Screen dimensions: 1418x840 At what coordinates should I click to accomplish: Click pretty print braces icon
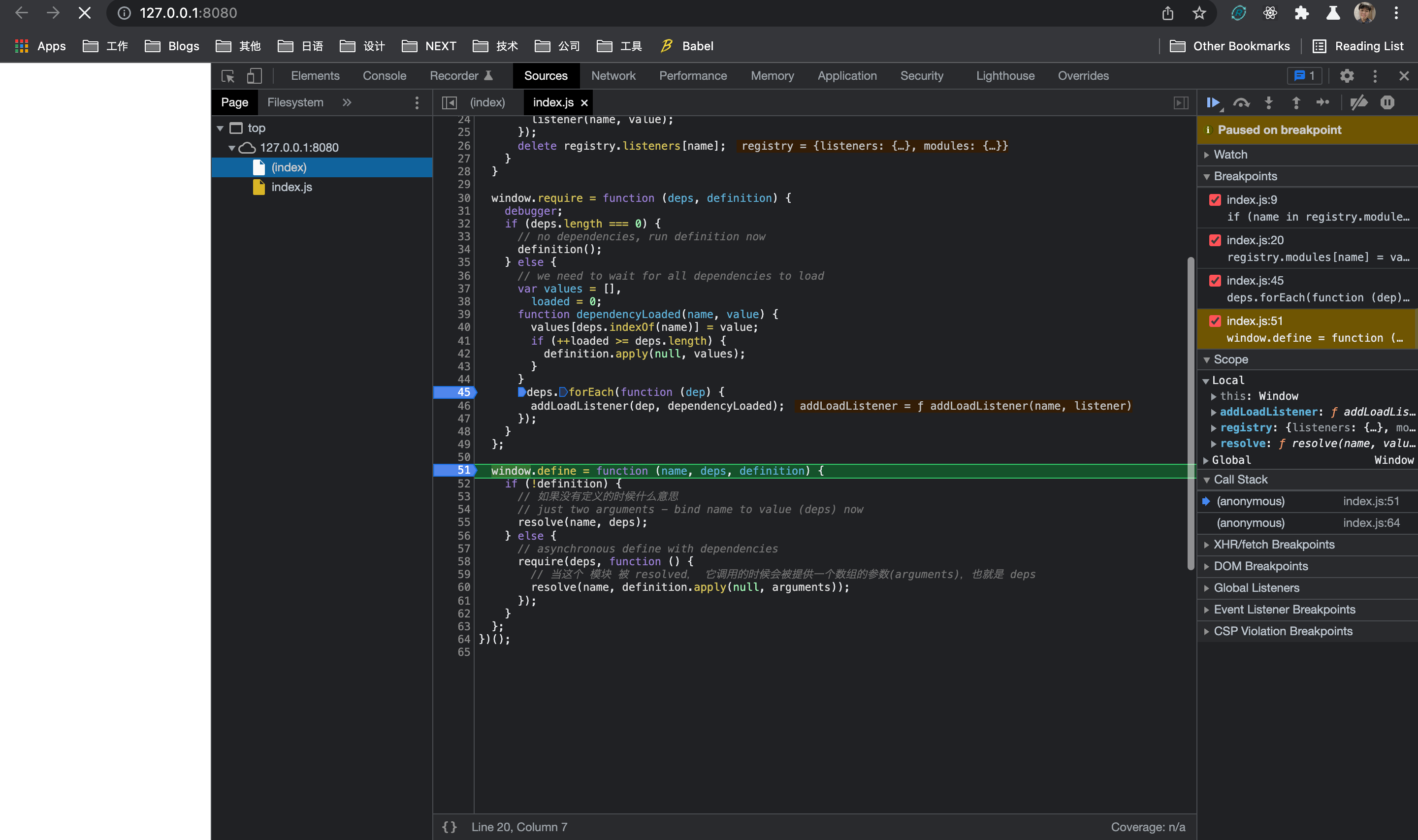pyautogui.click(x=449, y=827)
